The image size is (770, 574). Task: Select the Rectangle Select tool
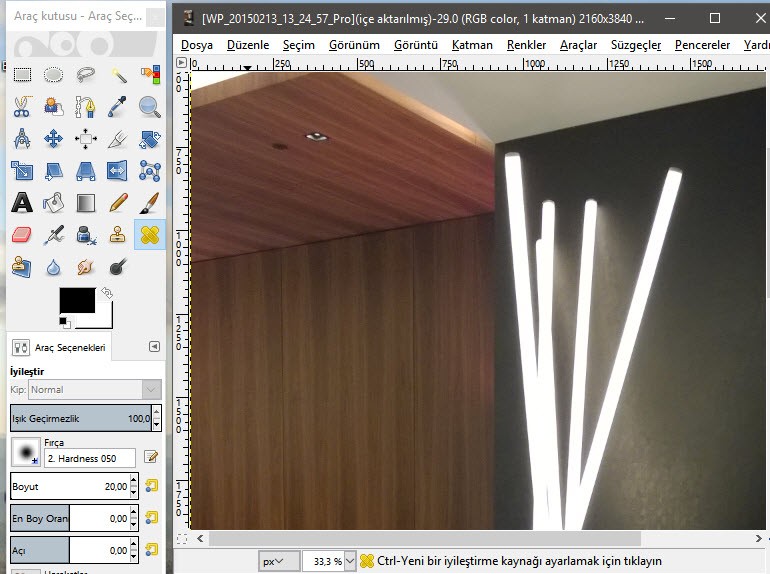(22, 74)
